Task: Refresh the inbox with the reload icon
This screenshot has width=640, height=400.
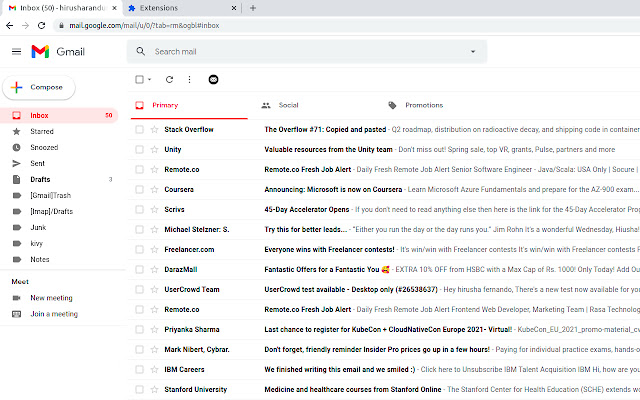Action: click(169, 80)
